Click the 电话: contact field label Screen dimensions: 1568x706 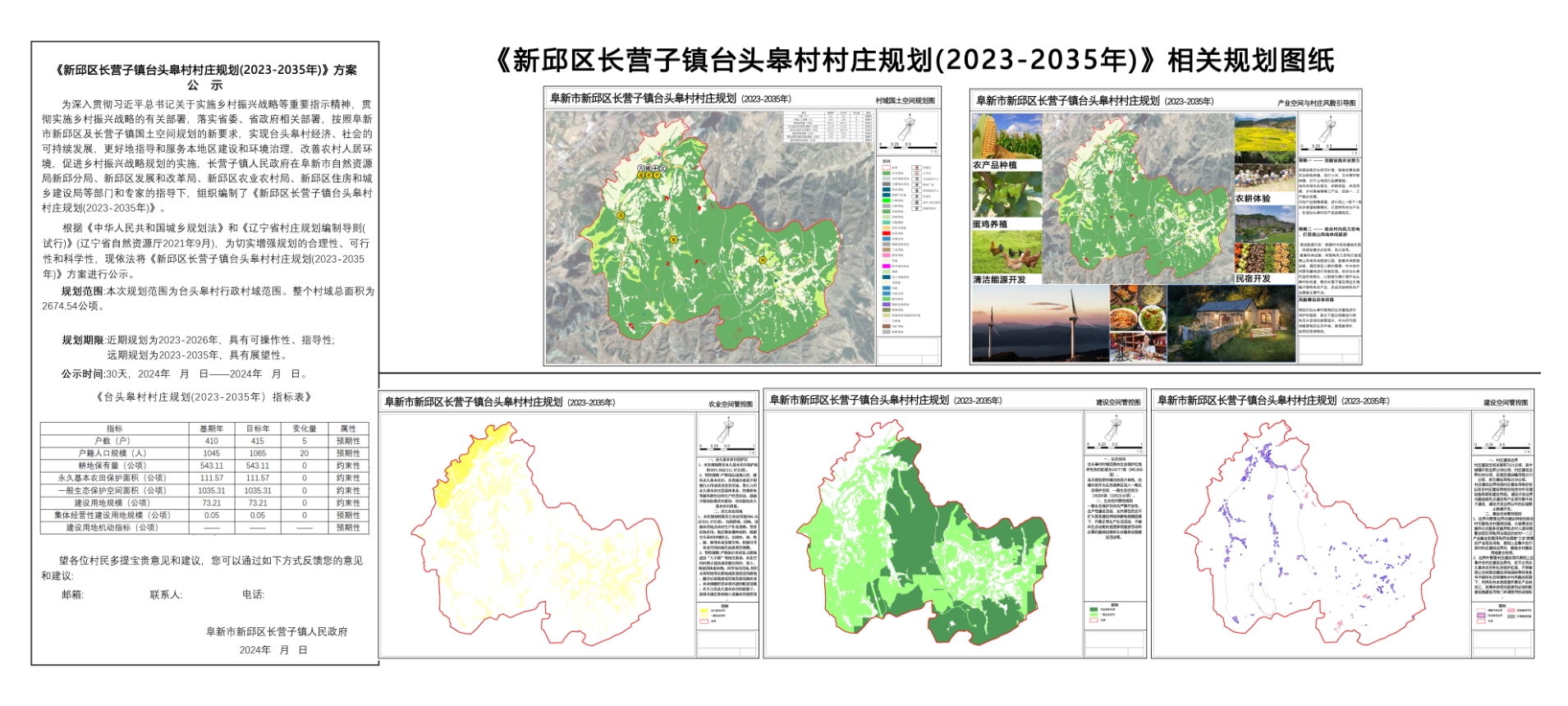[x=253, y=595]
